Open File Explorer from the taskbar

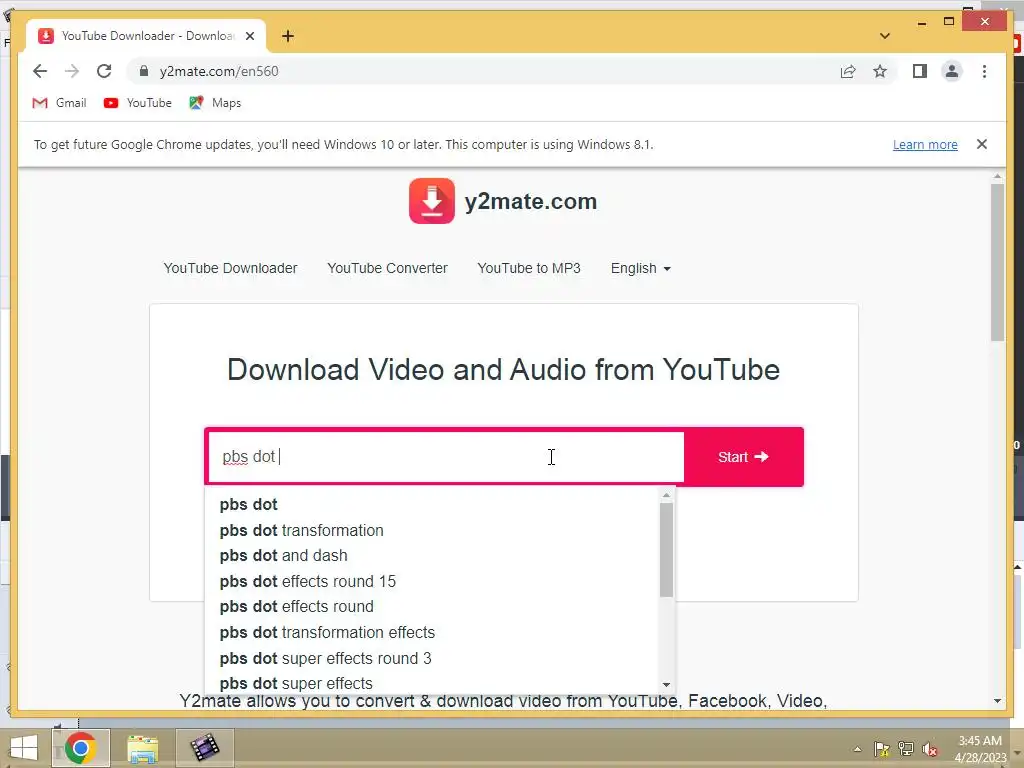click(142, 748)
